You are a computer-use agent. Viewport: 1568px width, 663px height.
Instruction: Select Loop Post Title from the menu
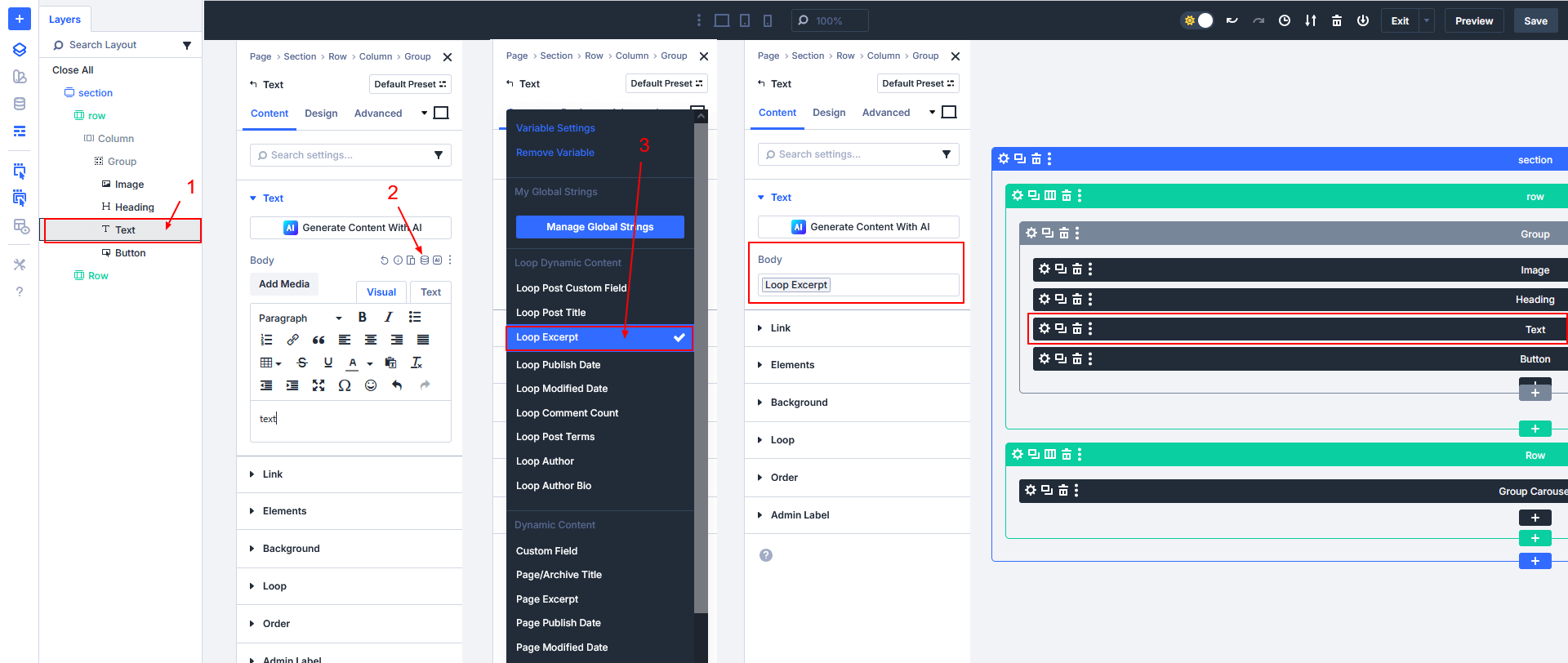click(551, 313)
